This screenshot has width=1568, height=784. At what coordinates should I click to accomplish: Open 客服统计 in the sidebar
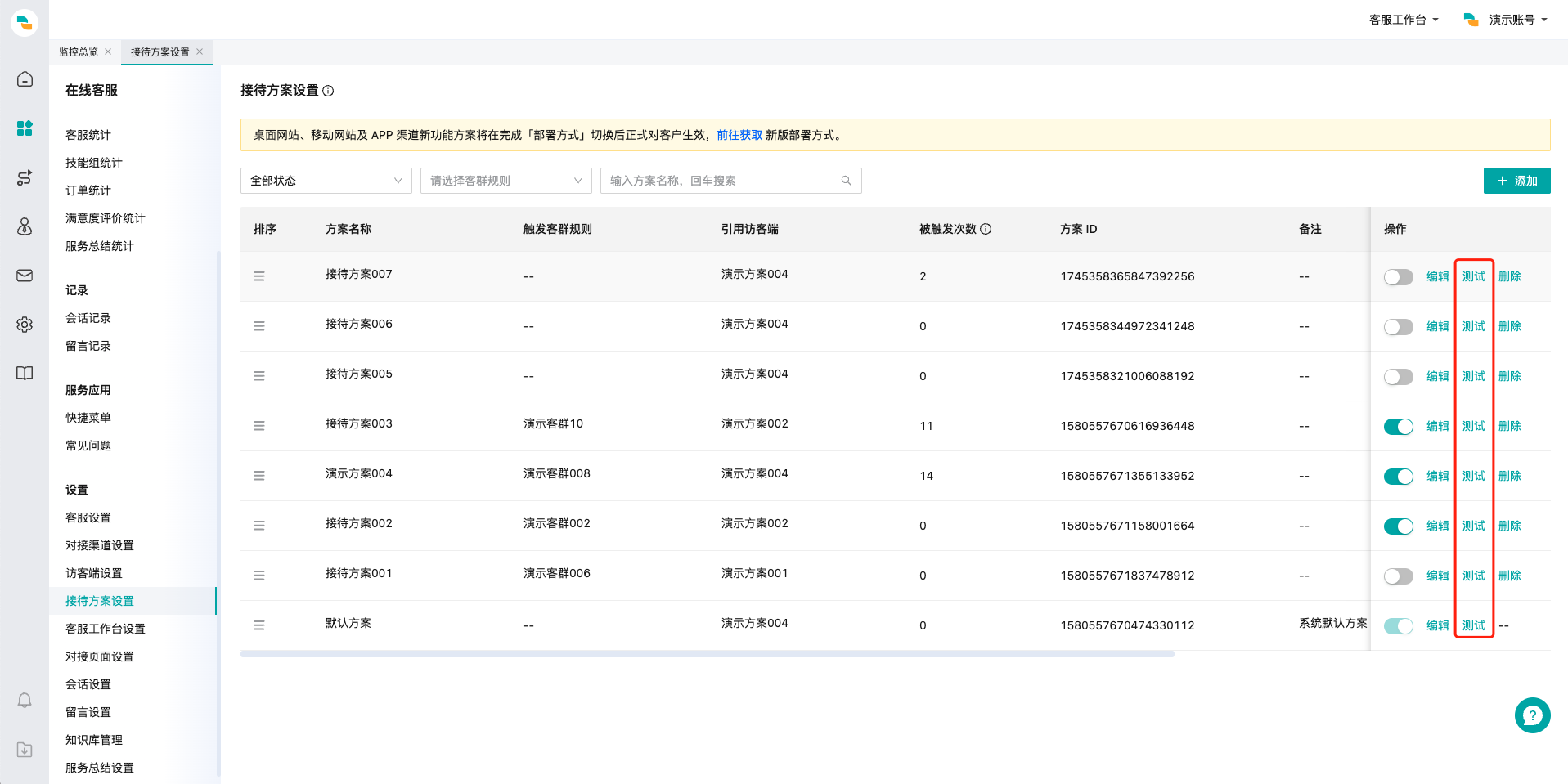pos(88,135)
